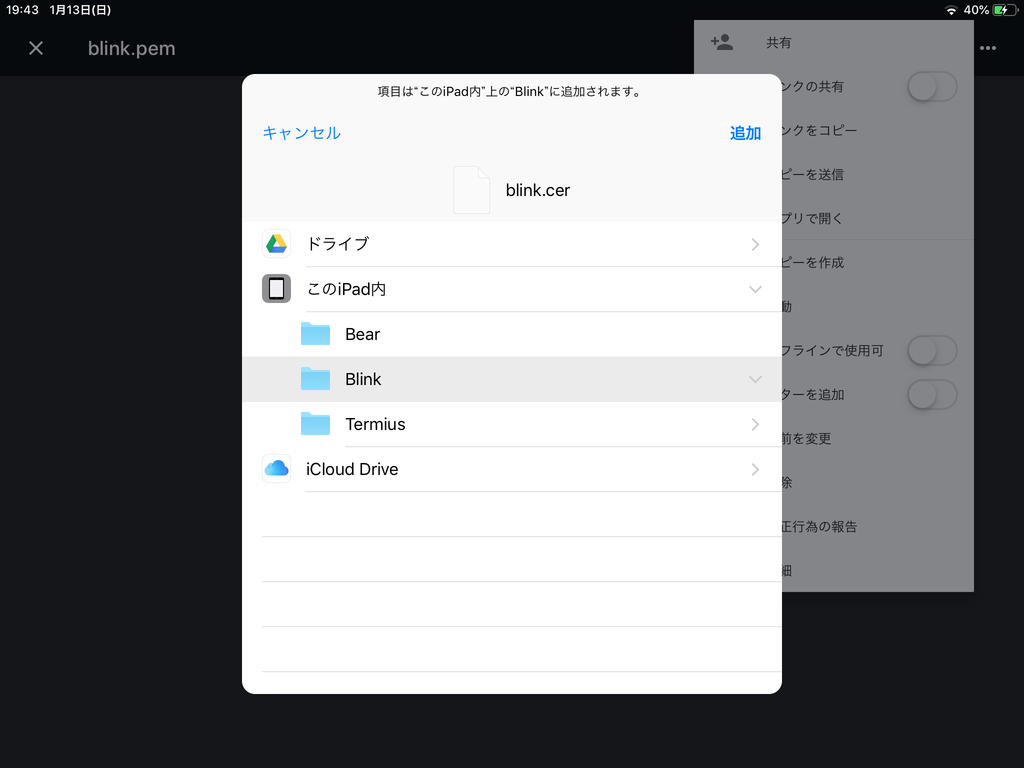The image size is (1024, 768).
Task: Select the Termius folder name
Action: (376, 424)
